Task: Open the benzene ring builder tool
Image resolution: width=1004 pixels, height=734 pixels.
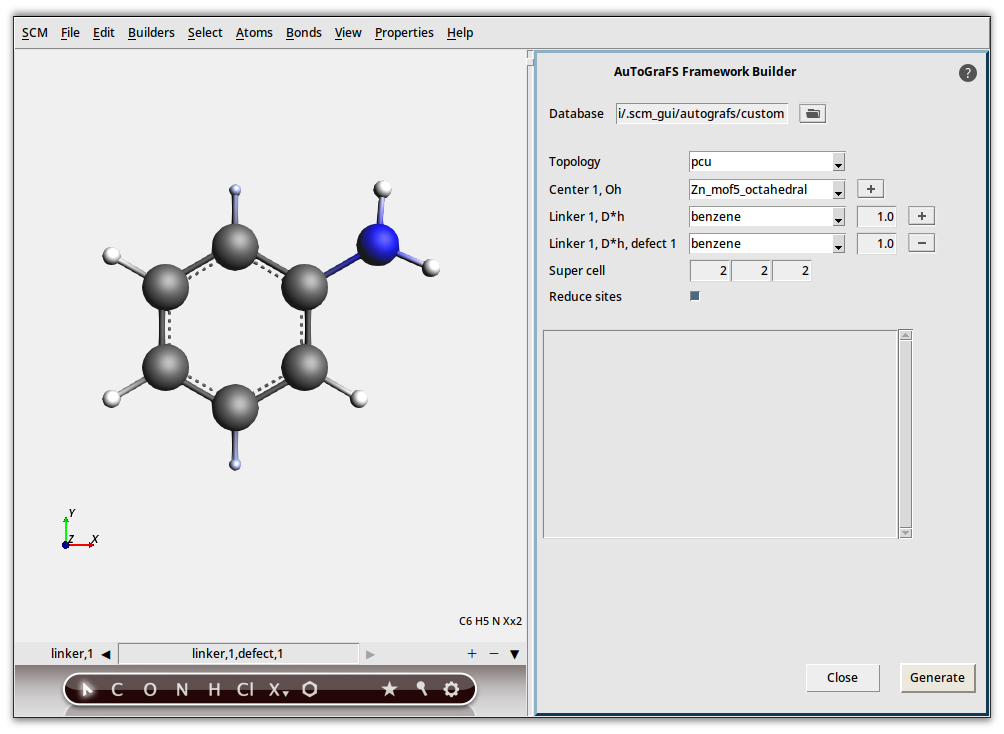Action: pos(310,689)
